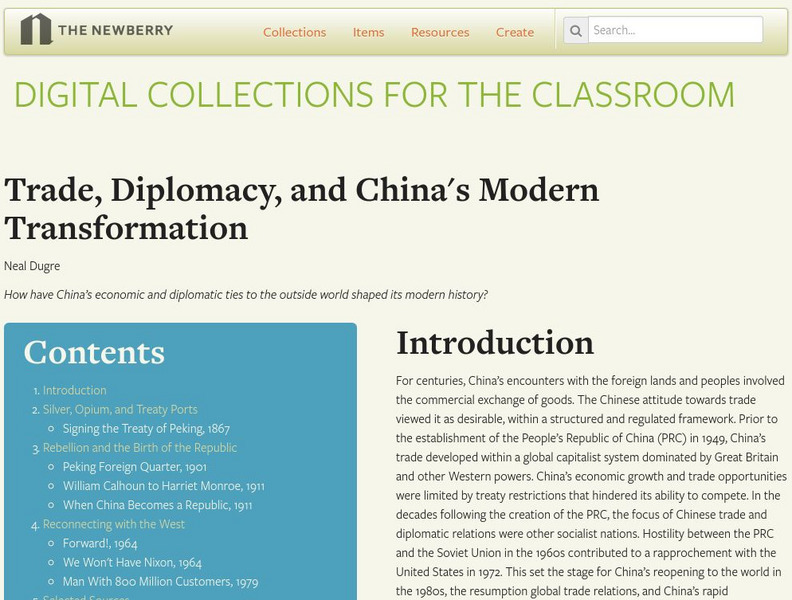Image resolution: width=792 pixels, height=600 pixels.
Task: Open We Won't Have Nixon, 1964
Action: pyautogui.click(x=132, y=563)
